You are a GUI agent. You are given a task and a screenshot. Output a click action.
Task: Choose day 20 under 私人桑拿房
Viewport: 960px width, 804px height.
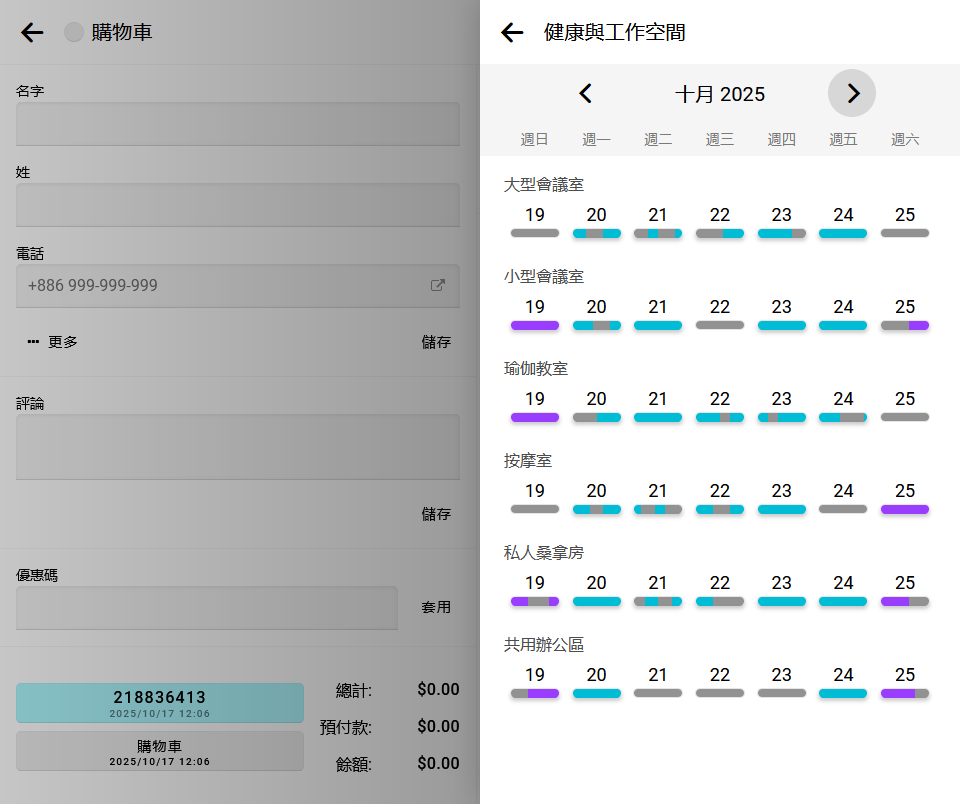pos(597,590)
